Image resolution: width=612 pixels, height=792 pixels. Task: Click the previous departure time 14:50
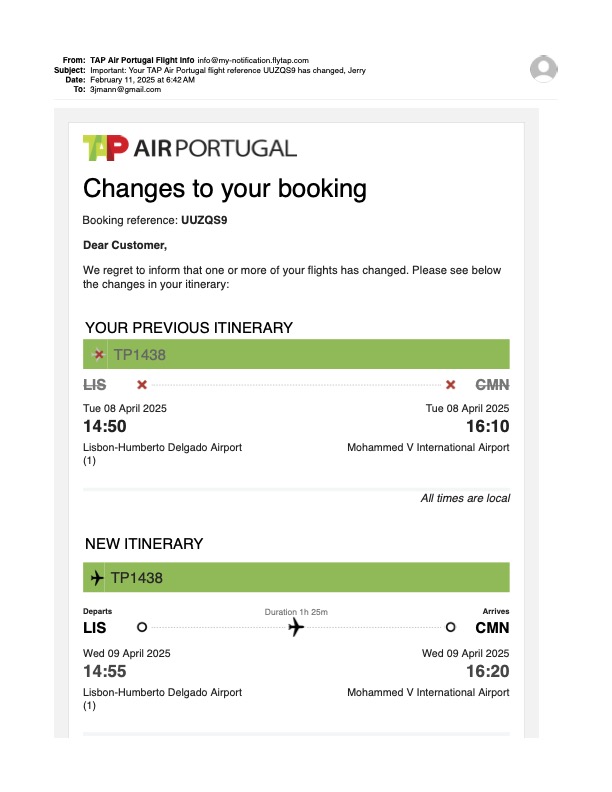click(x=106, y=427)
